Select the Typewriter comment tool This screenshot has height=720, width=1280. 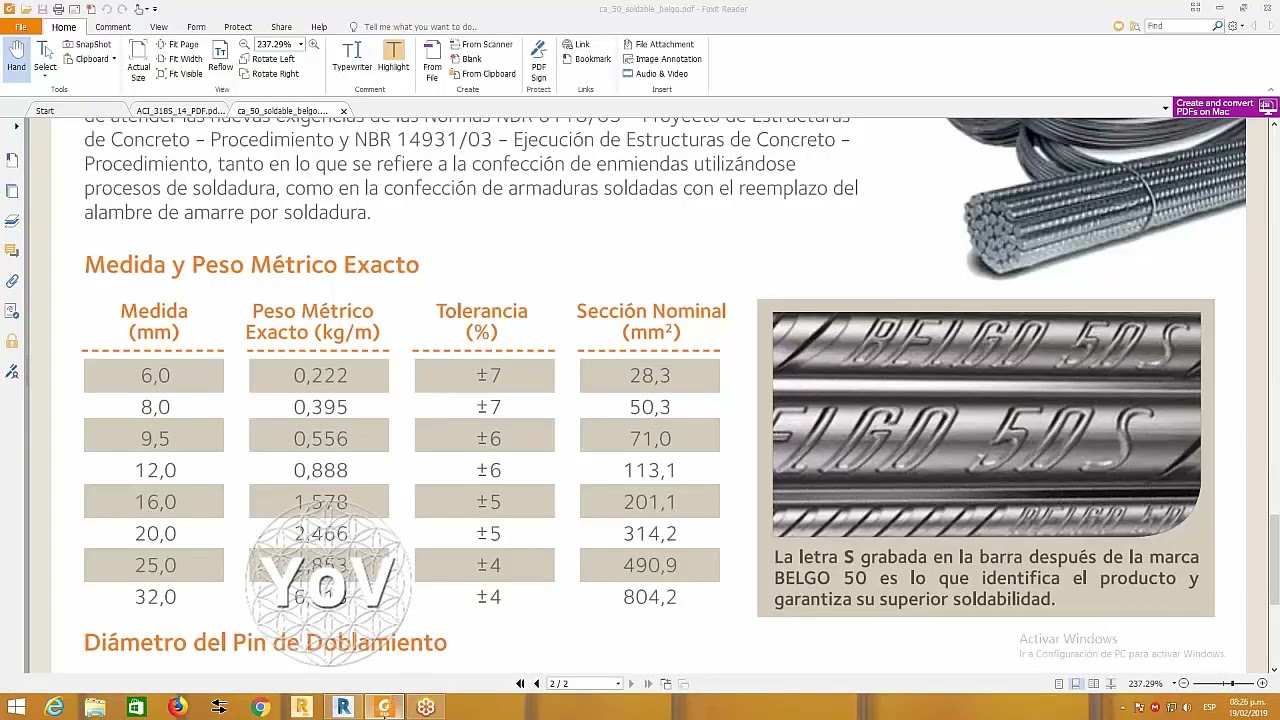pyautogui.click(x=352, y=56)
